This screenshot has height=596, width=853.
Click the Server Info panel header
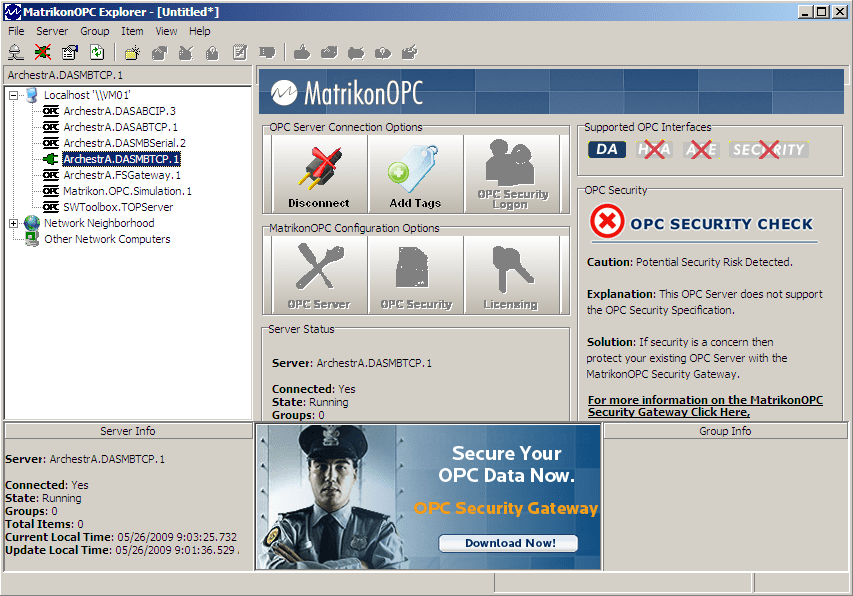[x=128, y=431]
